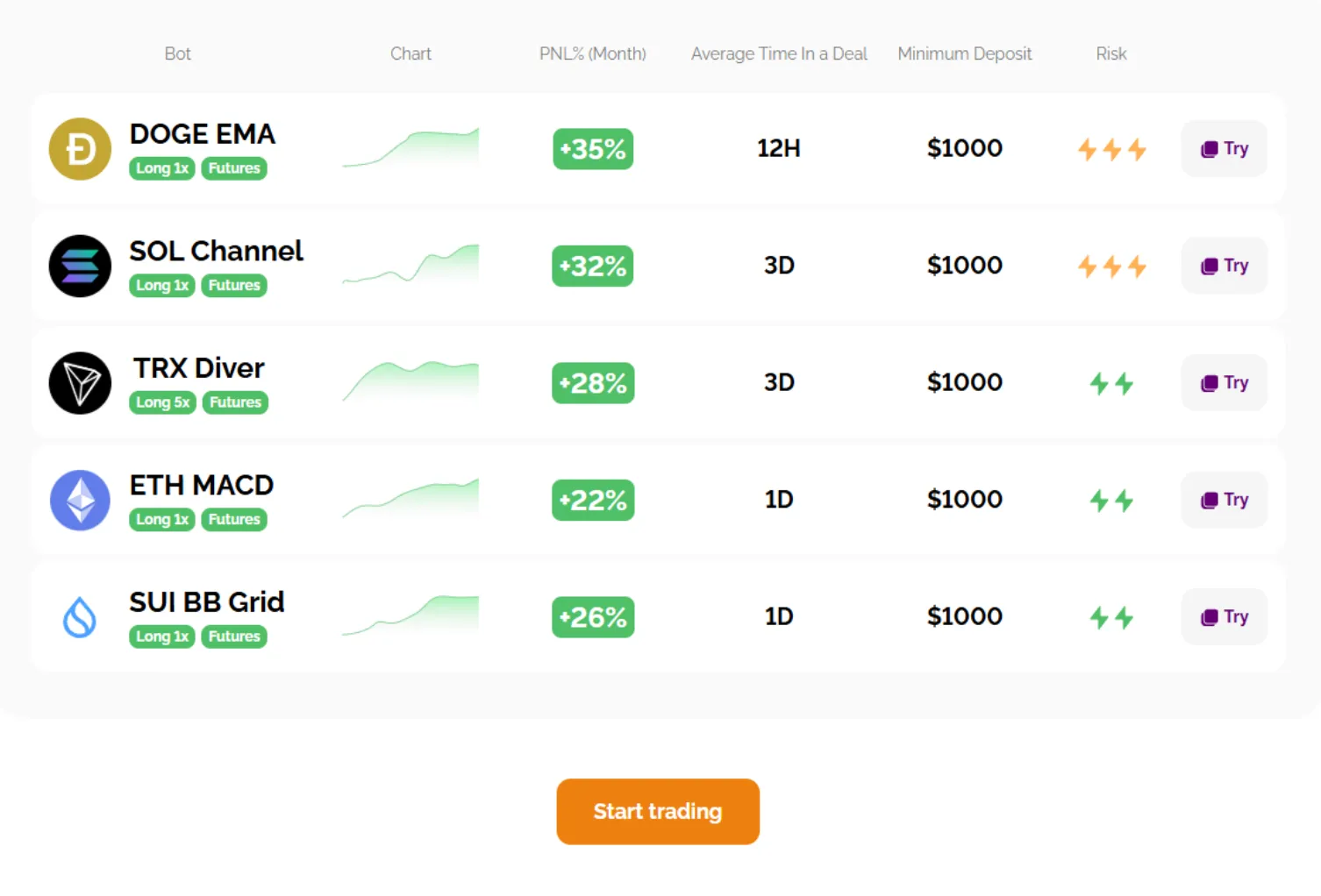This screenshot has height=896, width=1321.
Task: Click DOGE EMA three-bolt risk indicator
Action: 1111,150
